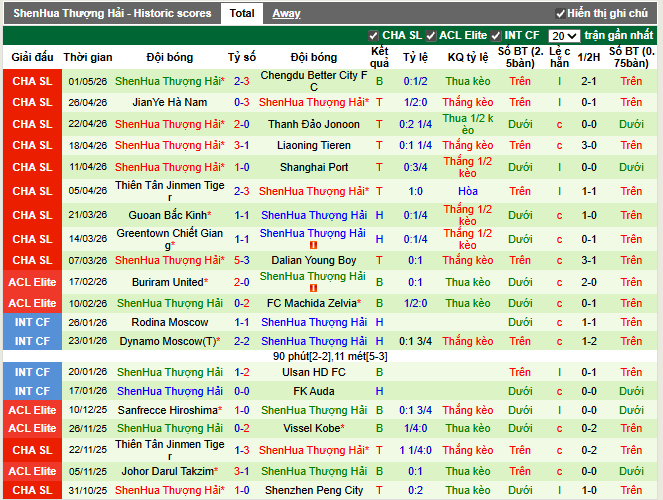The width and height of the screenshot is (663, 500).
Task: Open the 20 recent matches dropdown
Action: point(564,36)
